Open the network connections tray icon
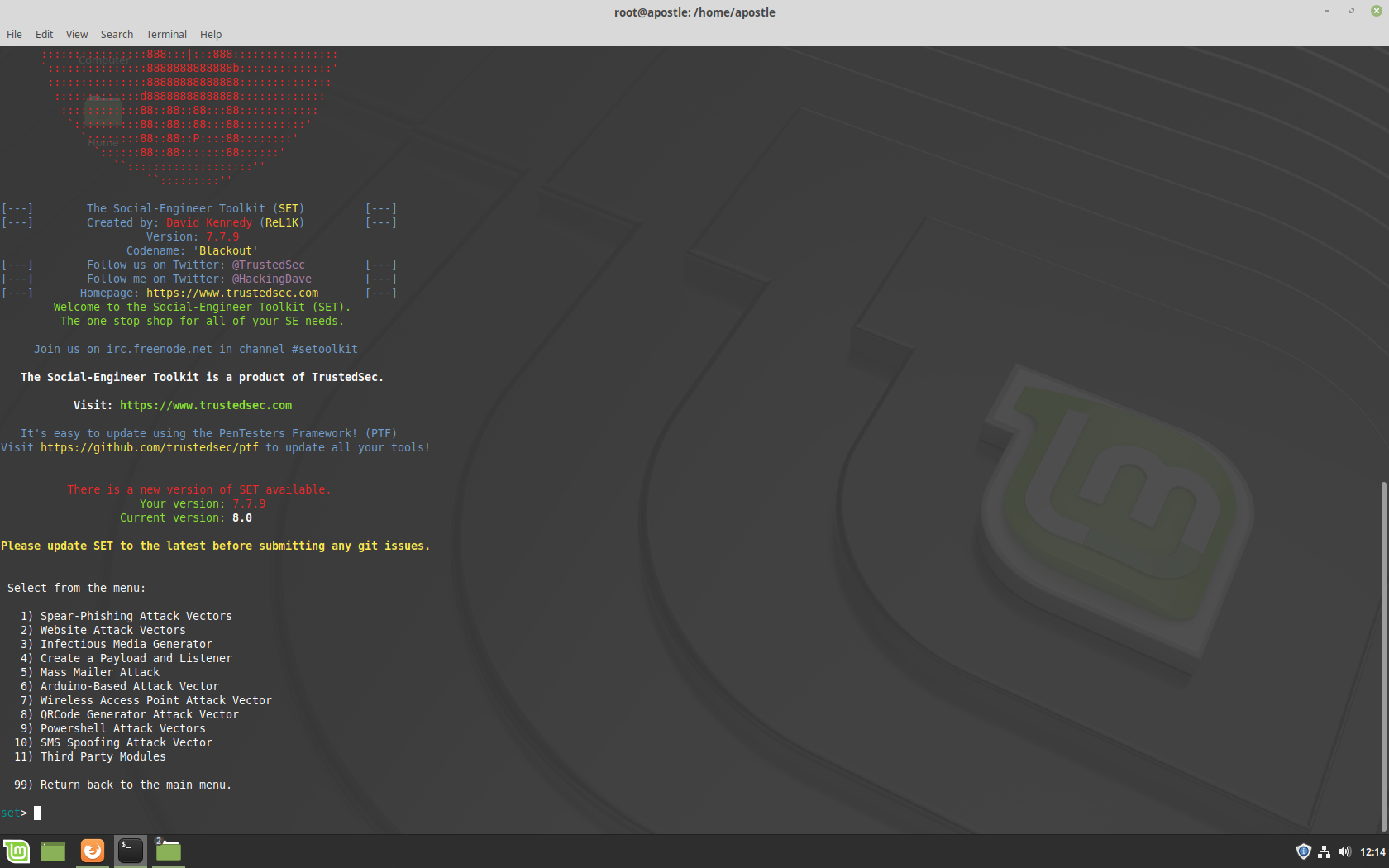 [x=1325, y=851]
